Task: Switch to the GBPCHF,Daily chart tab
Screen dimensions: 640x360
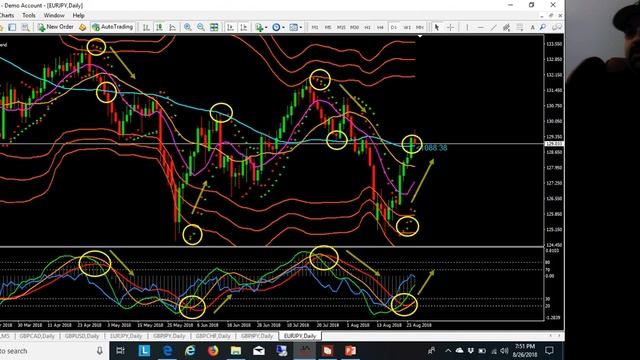Action: [x=213, y=336]
